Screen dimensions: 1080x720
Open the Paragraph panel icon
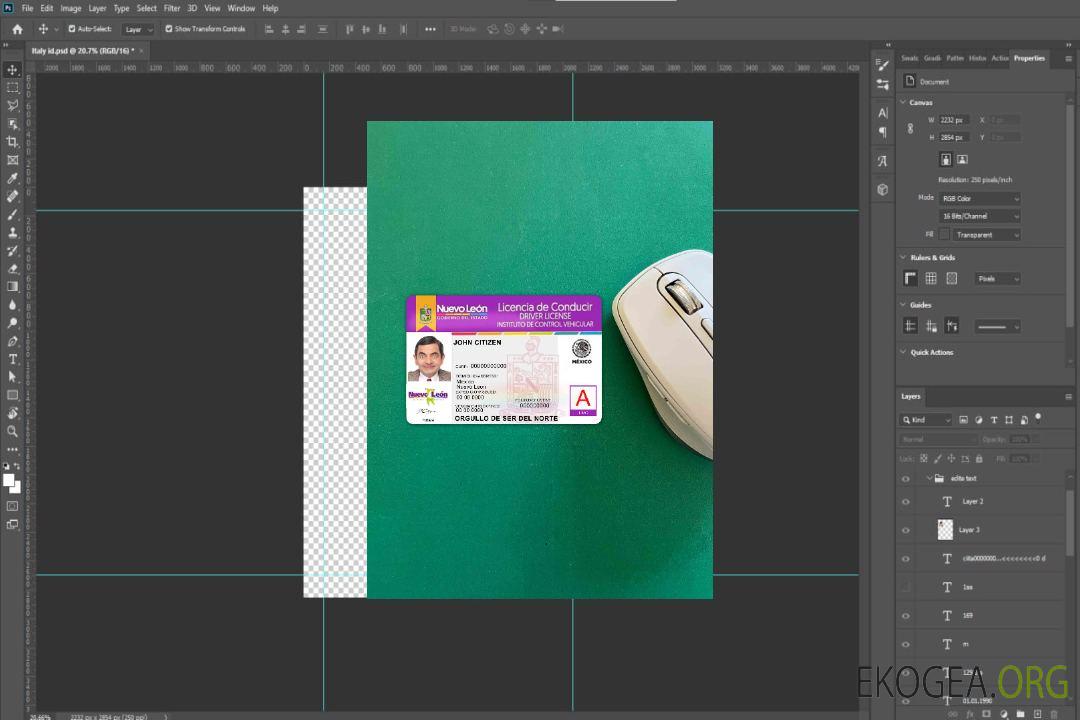[x=883, y=132]
